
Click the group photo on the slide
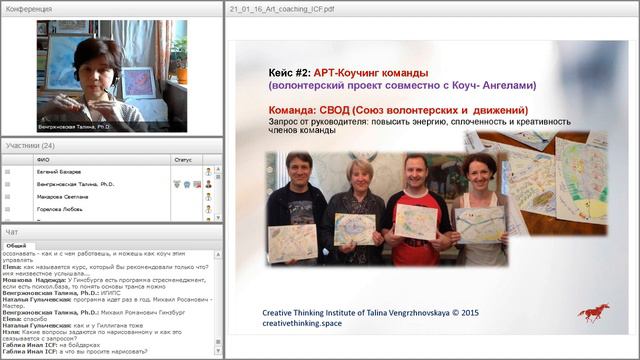(x=387, y=209)
